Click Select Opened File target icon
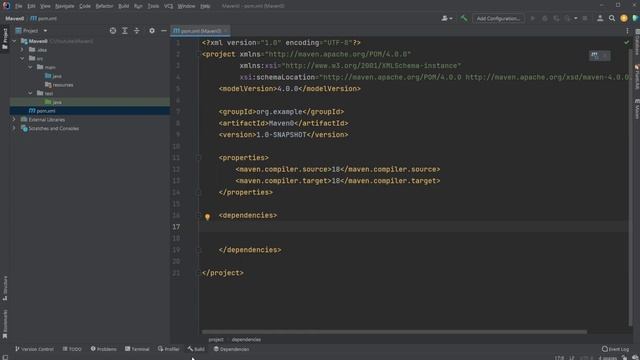 113,31
